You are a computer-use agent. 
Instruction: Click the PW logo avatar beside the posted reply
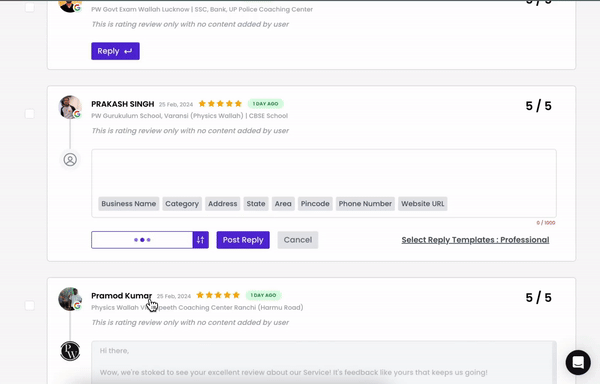point(70,351)
